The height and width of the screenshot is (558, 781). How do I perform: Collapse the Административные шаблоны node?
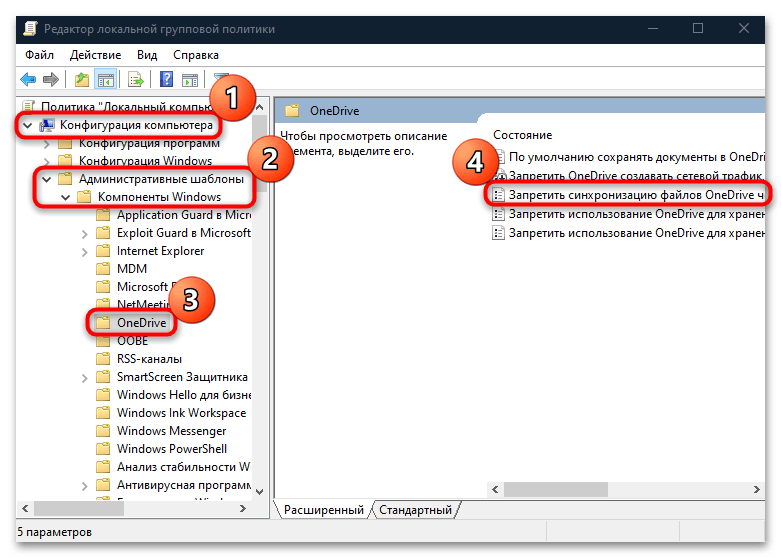(x=47, y=179)
